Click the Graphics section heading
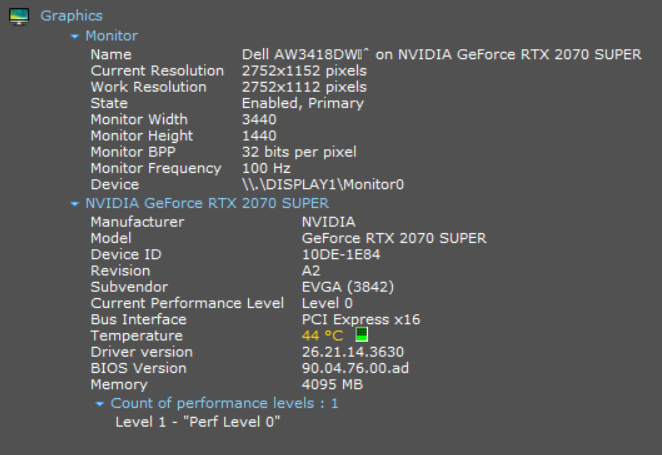The width and height of the screenshot is (662, 455). tap(71, 16)
